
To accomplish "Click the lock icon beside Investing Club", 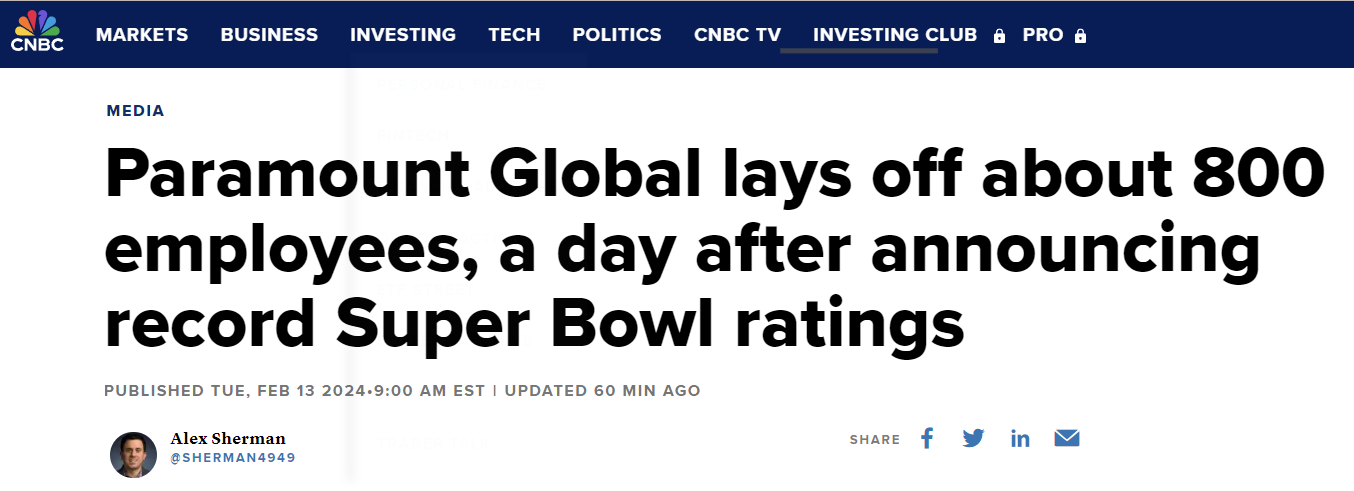I will [x=999, y=36].
